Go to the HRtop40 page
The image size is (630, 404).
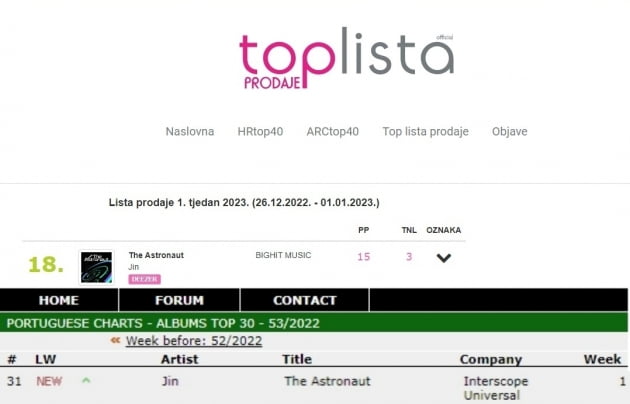(x=260, y=131)
